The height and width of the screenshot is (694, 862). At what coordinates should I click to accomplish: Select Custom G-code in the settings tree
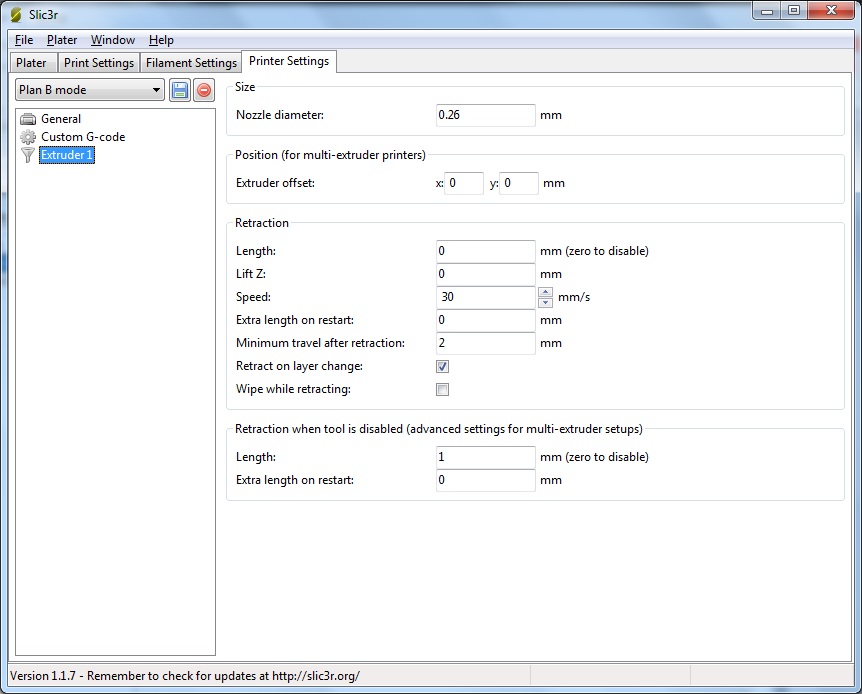coord(83,137)
